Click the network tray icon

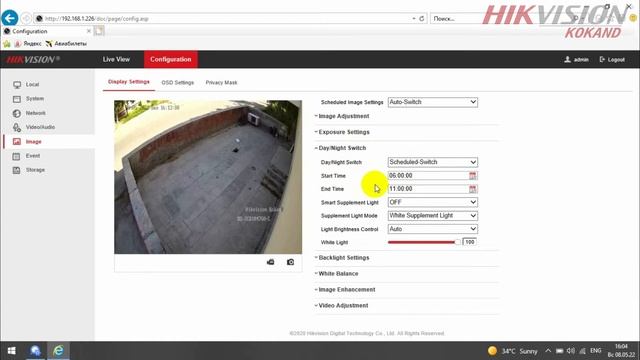pyautogui.click(x=583, y=351)
